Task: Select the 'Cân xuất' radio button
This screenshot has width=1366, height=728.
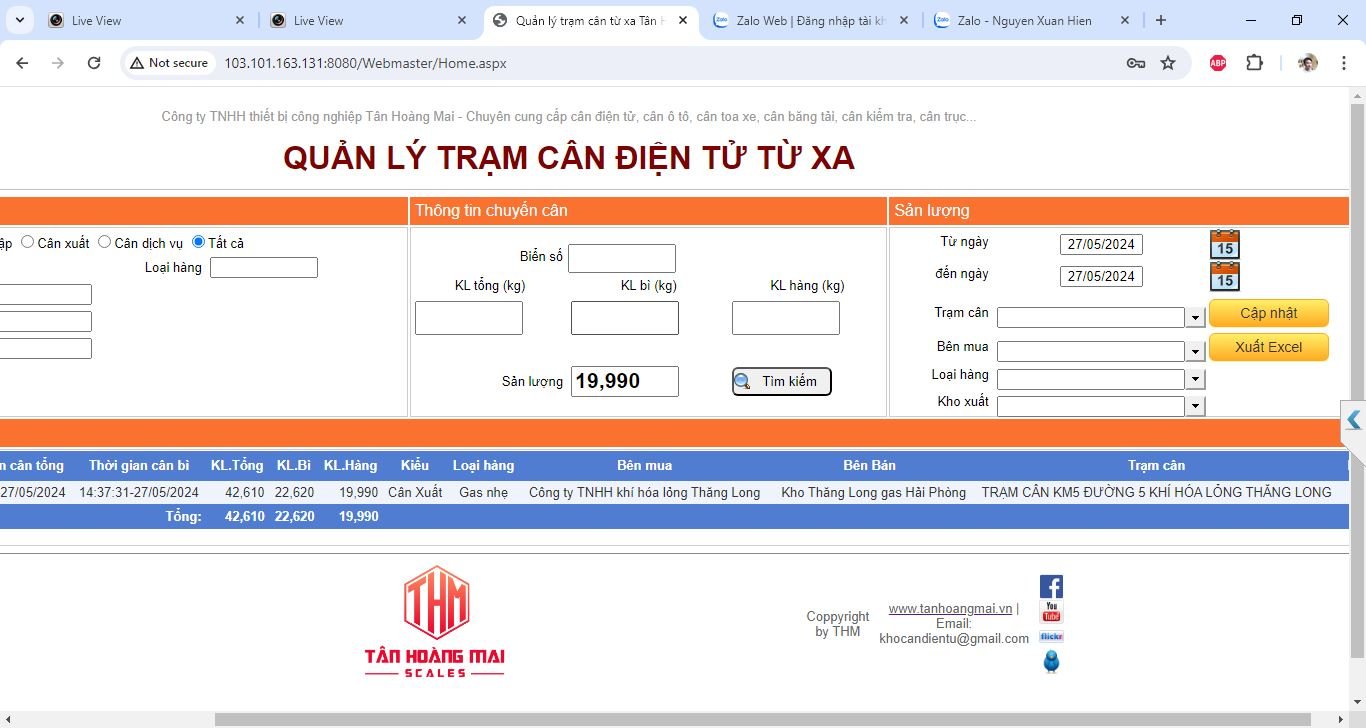Action: coord(28,242)
